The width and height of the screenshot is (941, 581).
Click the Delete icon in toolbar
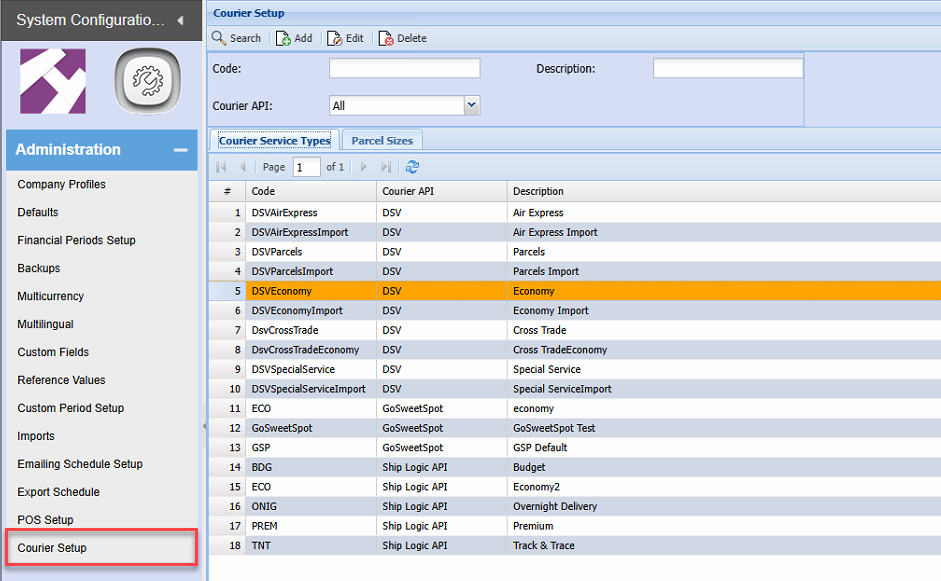tap(386, 38)
